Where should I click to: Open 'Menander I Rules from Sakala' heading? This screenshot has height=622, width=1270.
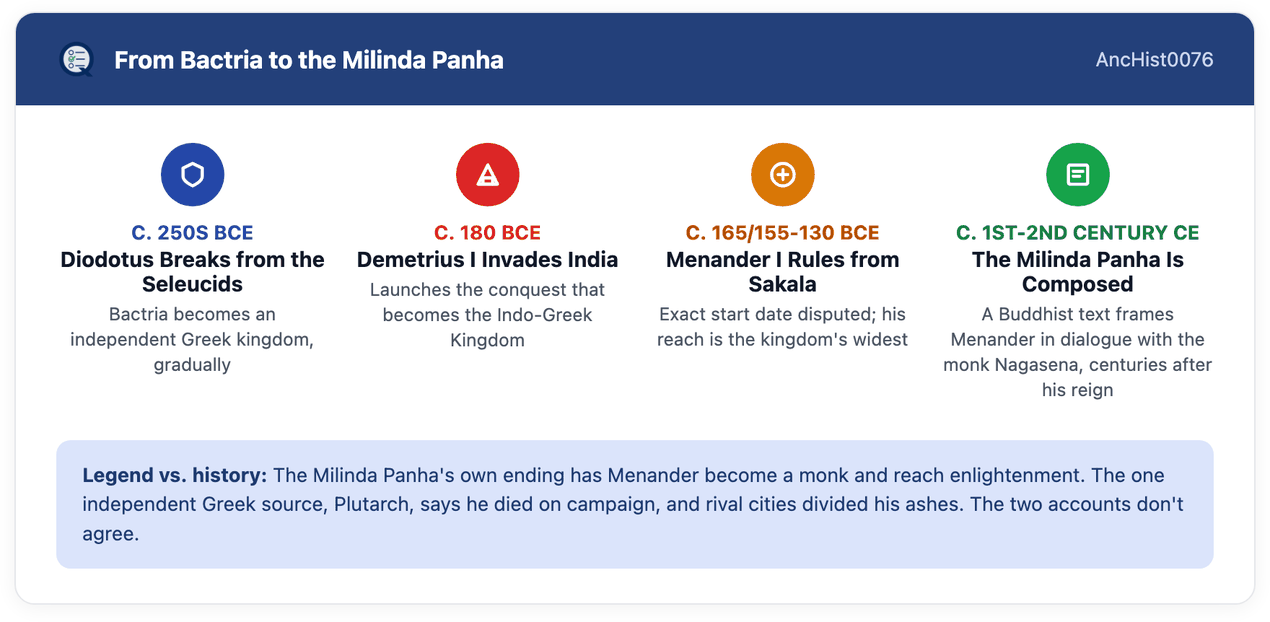click(783, 272)
